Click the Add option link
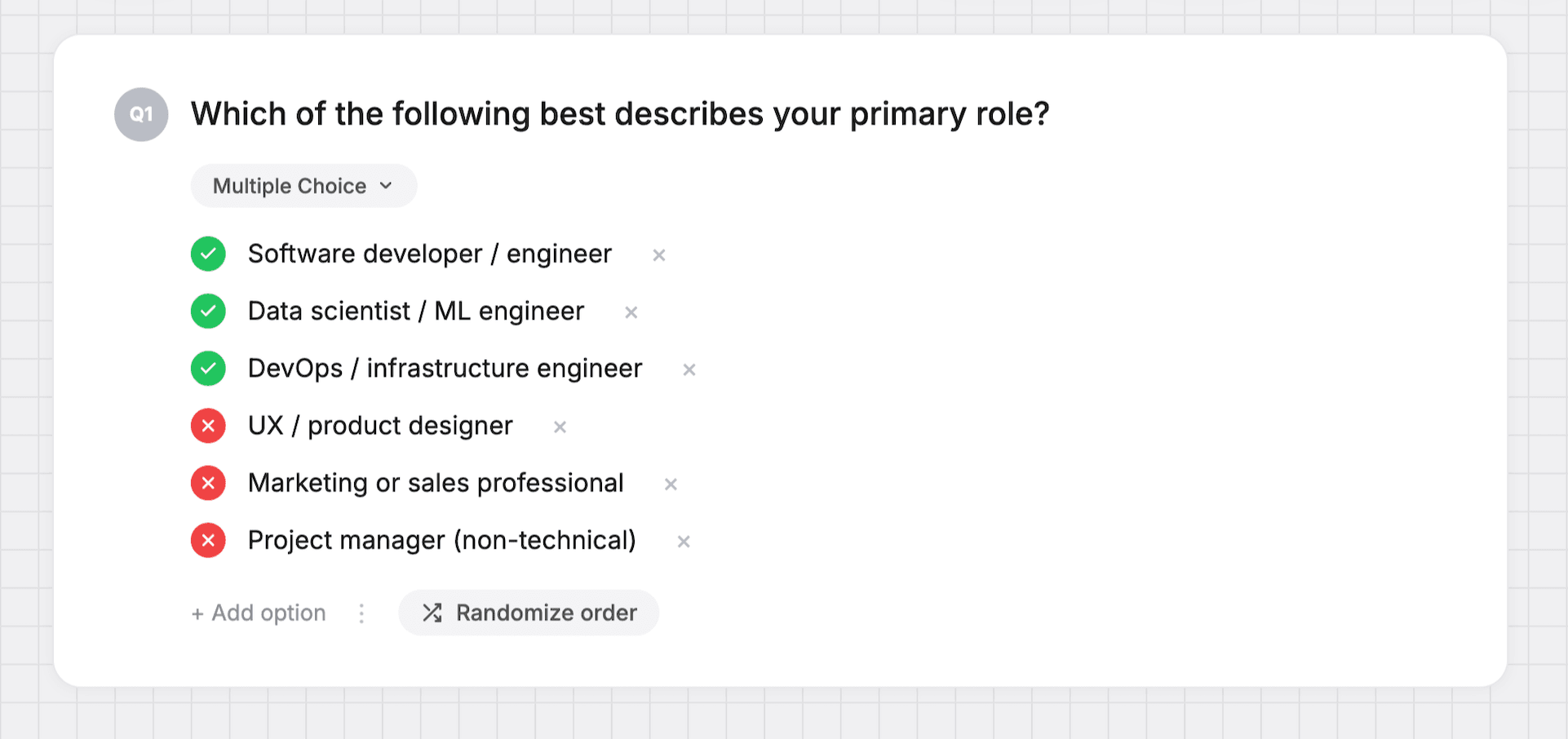Image resolution: width=1568 pixels, height=739 pixels. (x=259, y=613)
